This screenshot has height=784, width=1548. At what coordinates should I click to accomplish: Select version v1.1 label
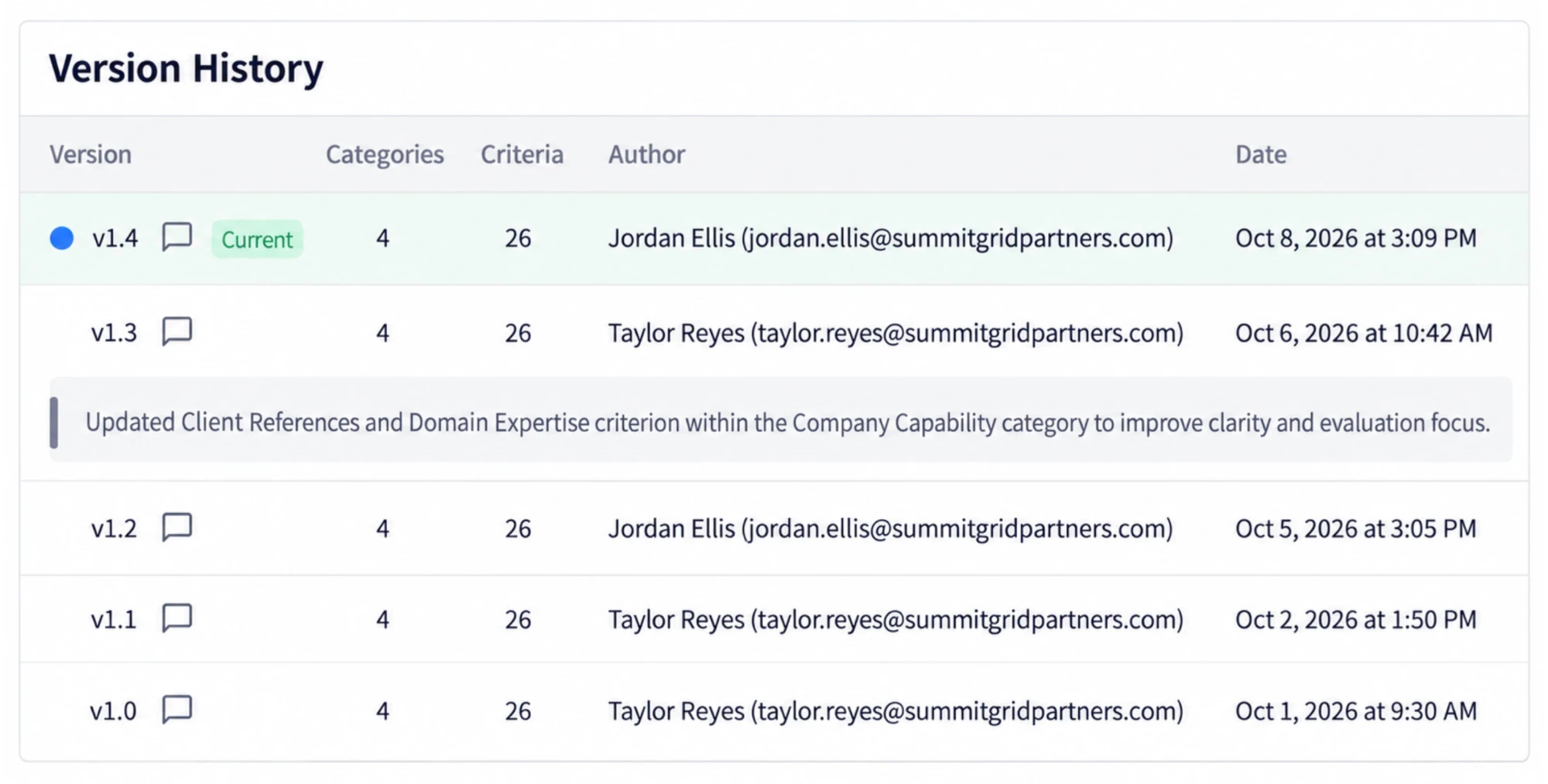114,620
